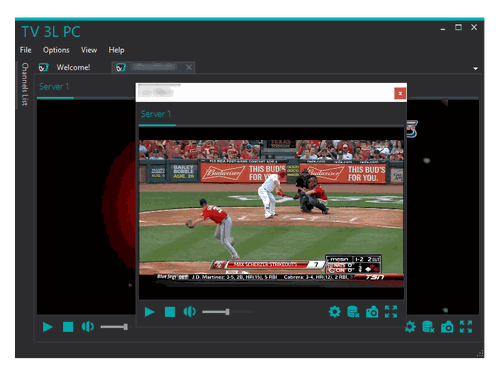Select Server 1 tab in main window

[54, 87]
